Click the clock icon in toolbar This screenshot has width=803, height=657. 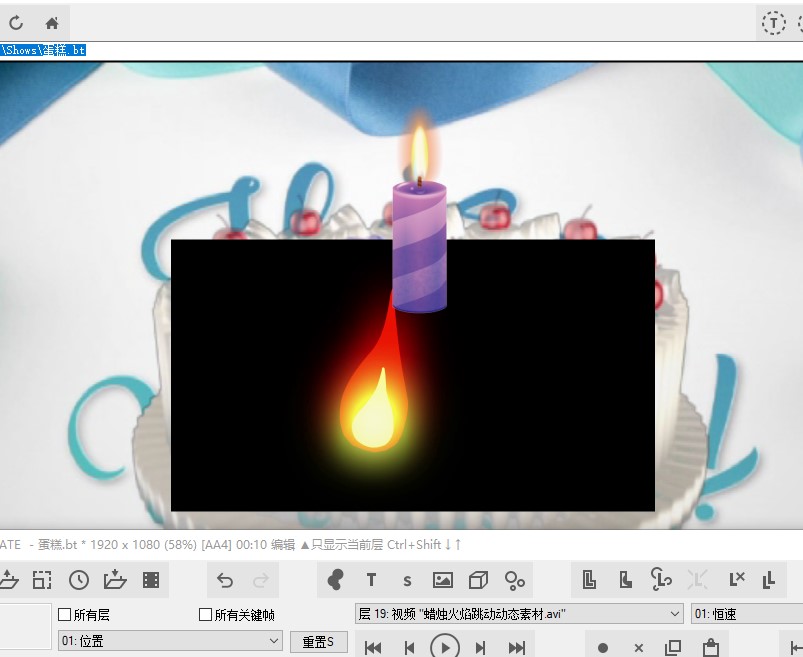click(79, 580)
